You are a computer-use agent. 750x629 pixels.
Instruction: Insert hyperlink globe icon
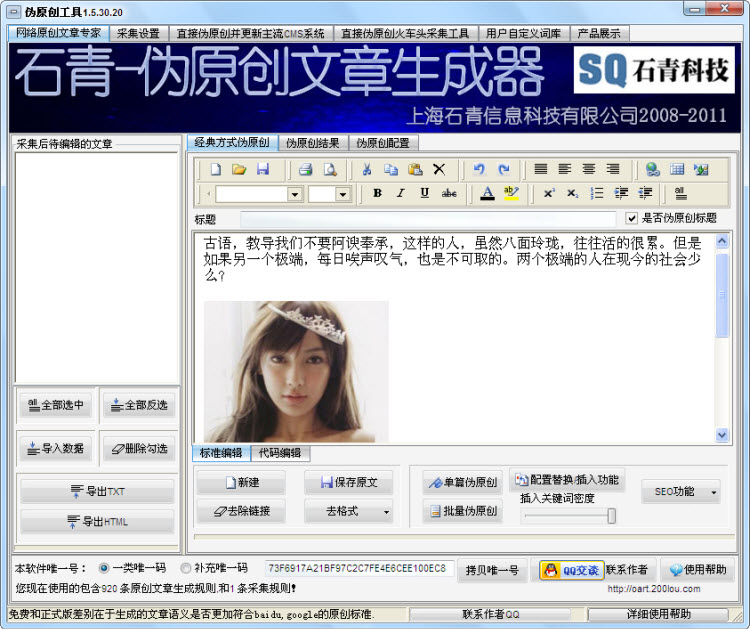click(652, 169)
